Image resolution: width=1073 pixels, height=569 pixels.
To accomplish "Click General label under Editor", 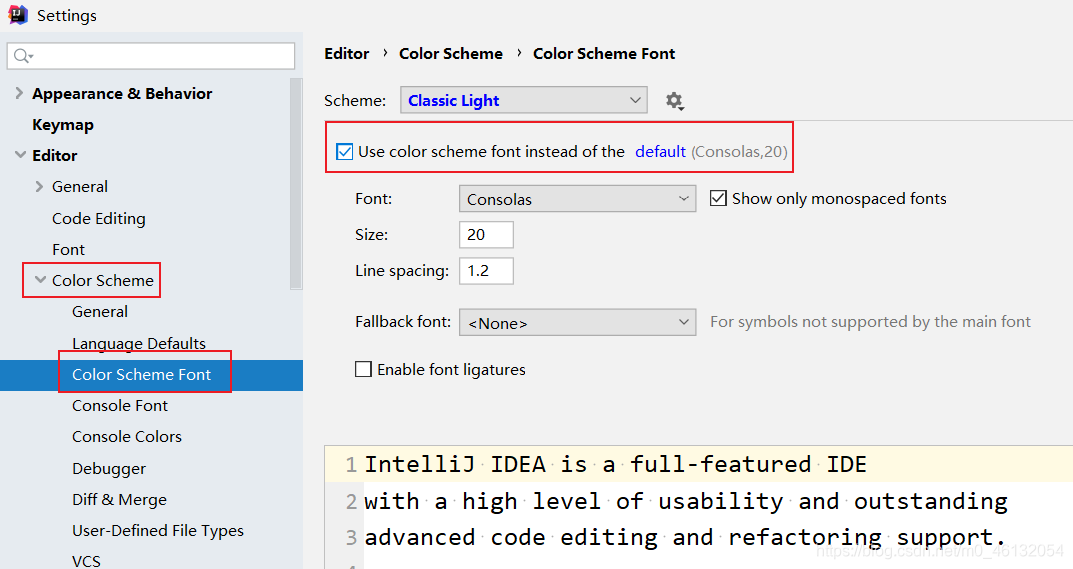I will pyautogui.click(x=80, y=186).
